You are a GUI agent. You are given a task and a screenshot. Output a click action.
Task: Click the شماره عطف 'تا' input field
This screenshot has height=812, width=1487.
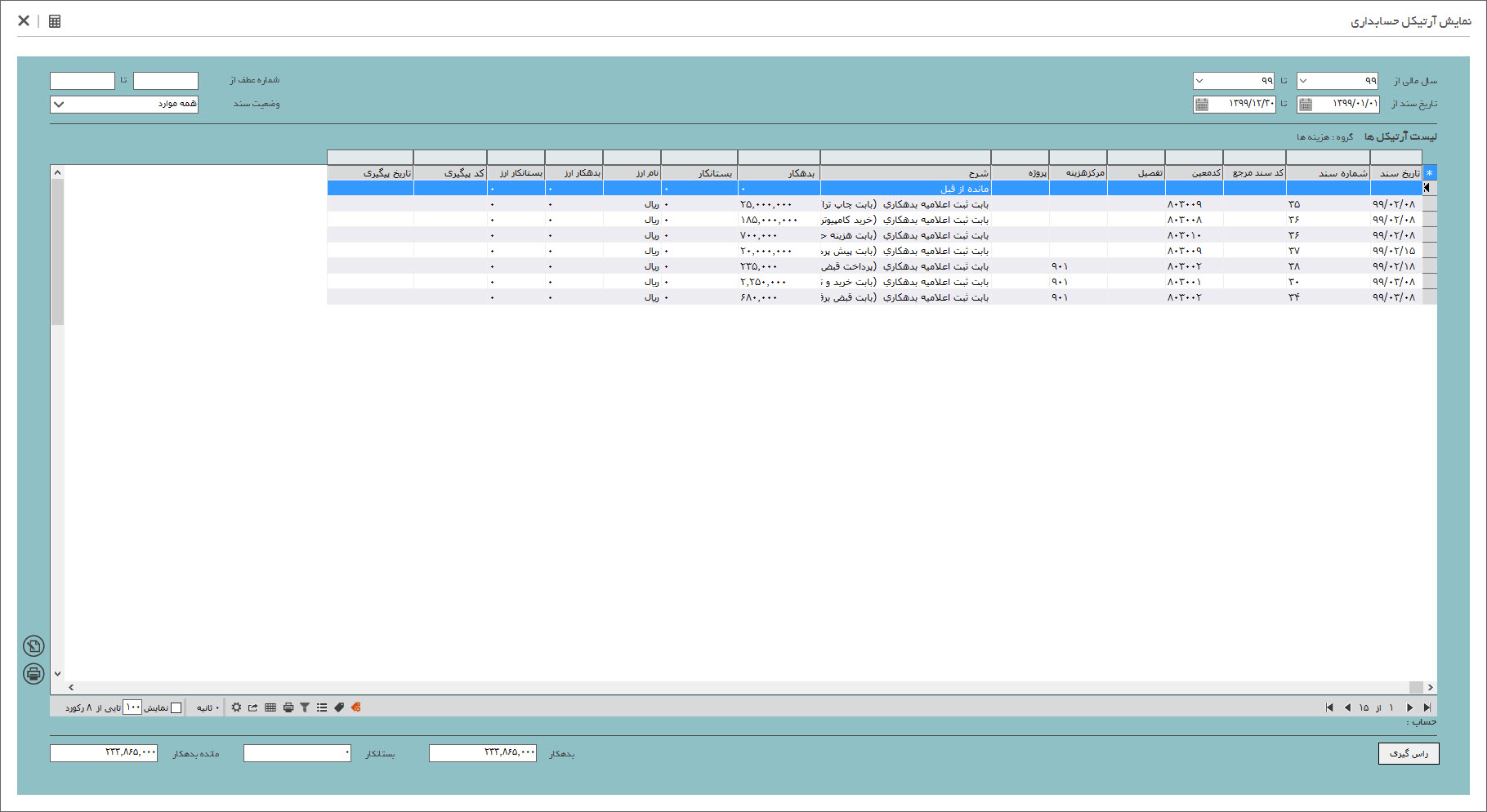coord(83,81)
